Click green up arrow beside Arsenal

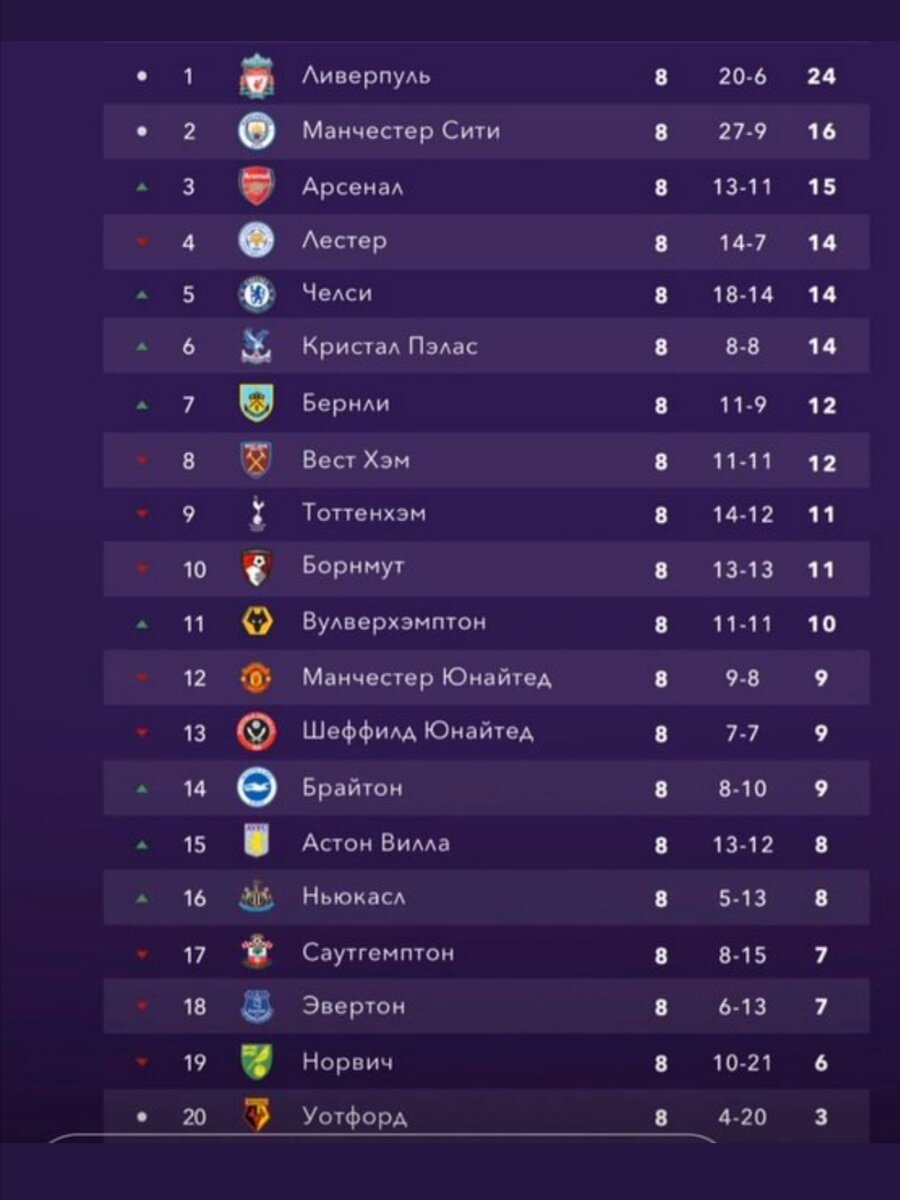142,187
